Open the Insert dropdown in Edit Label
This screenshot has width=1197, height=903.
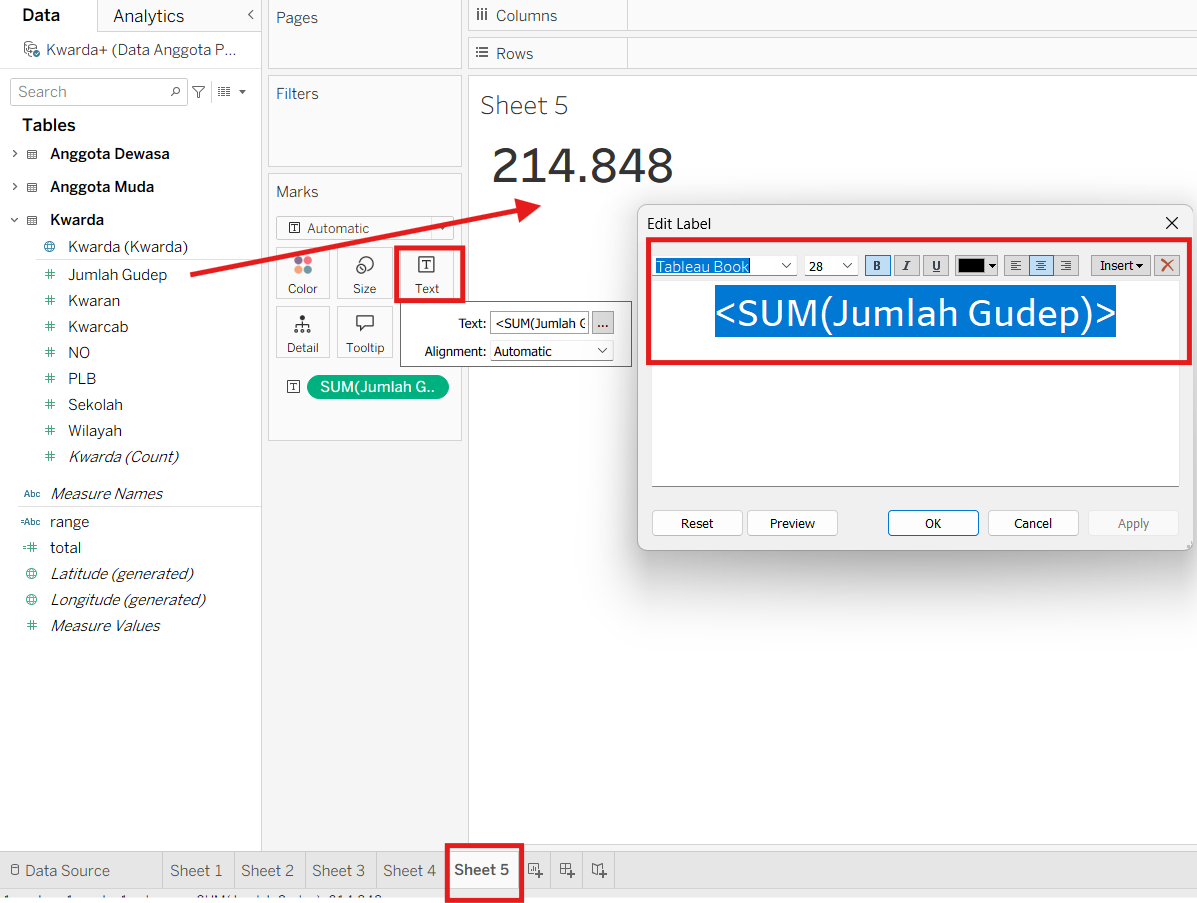1121,265
